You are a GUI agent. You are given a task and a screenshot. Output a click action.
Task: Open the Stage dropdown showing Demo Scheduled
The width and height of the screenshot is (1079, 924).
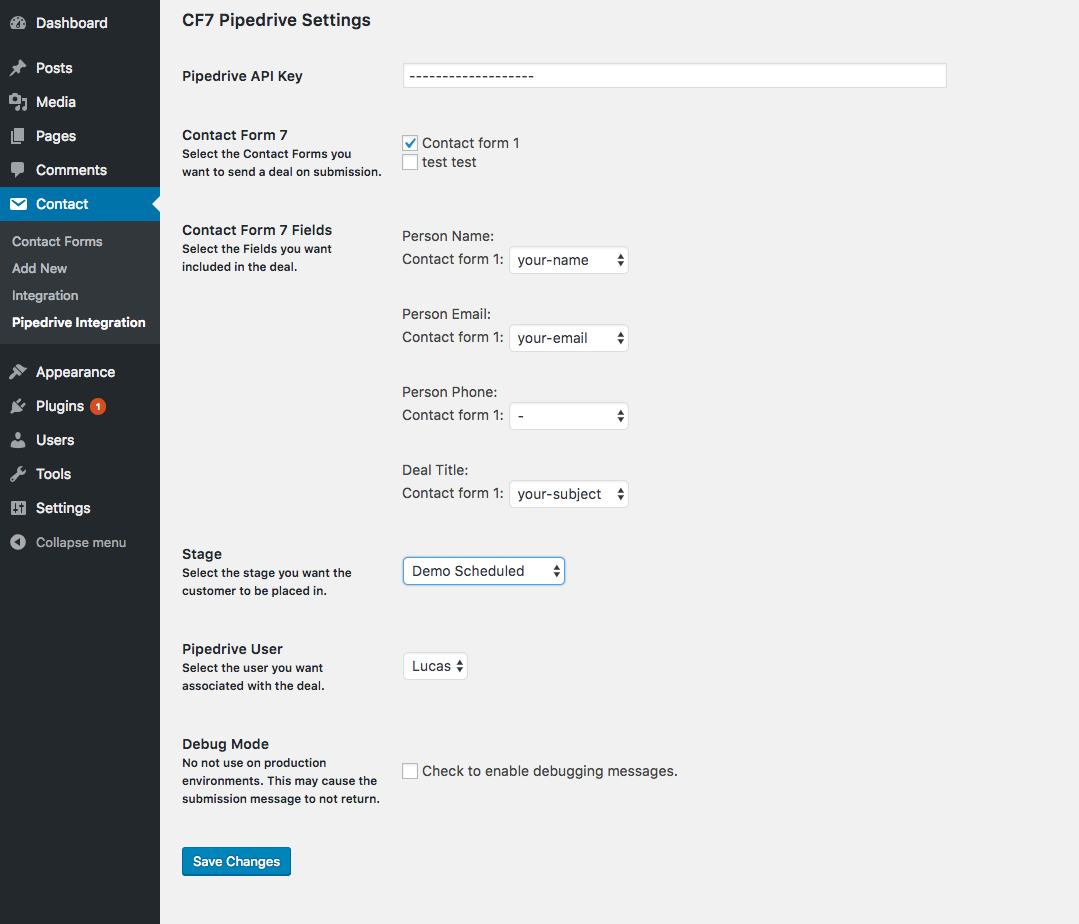[484, 571]
